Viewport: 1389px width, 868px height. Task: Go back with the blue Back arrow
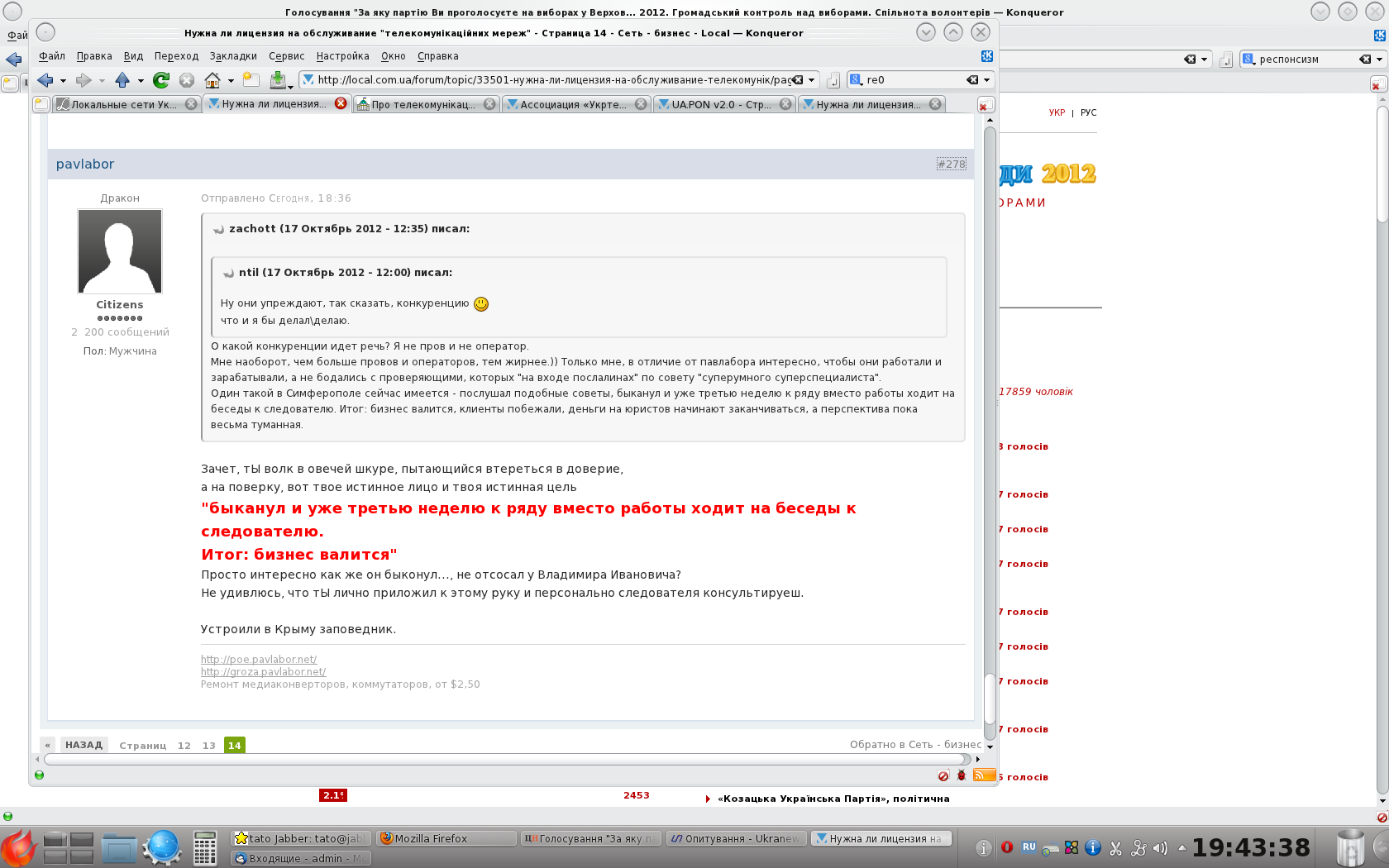(45, 80)
